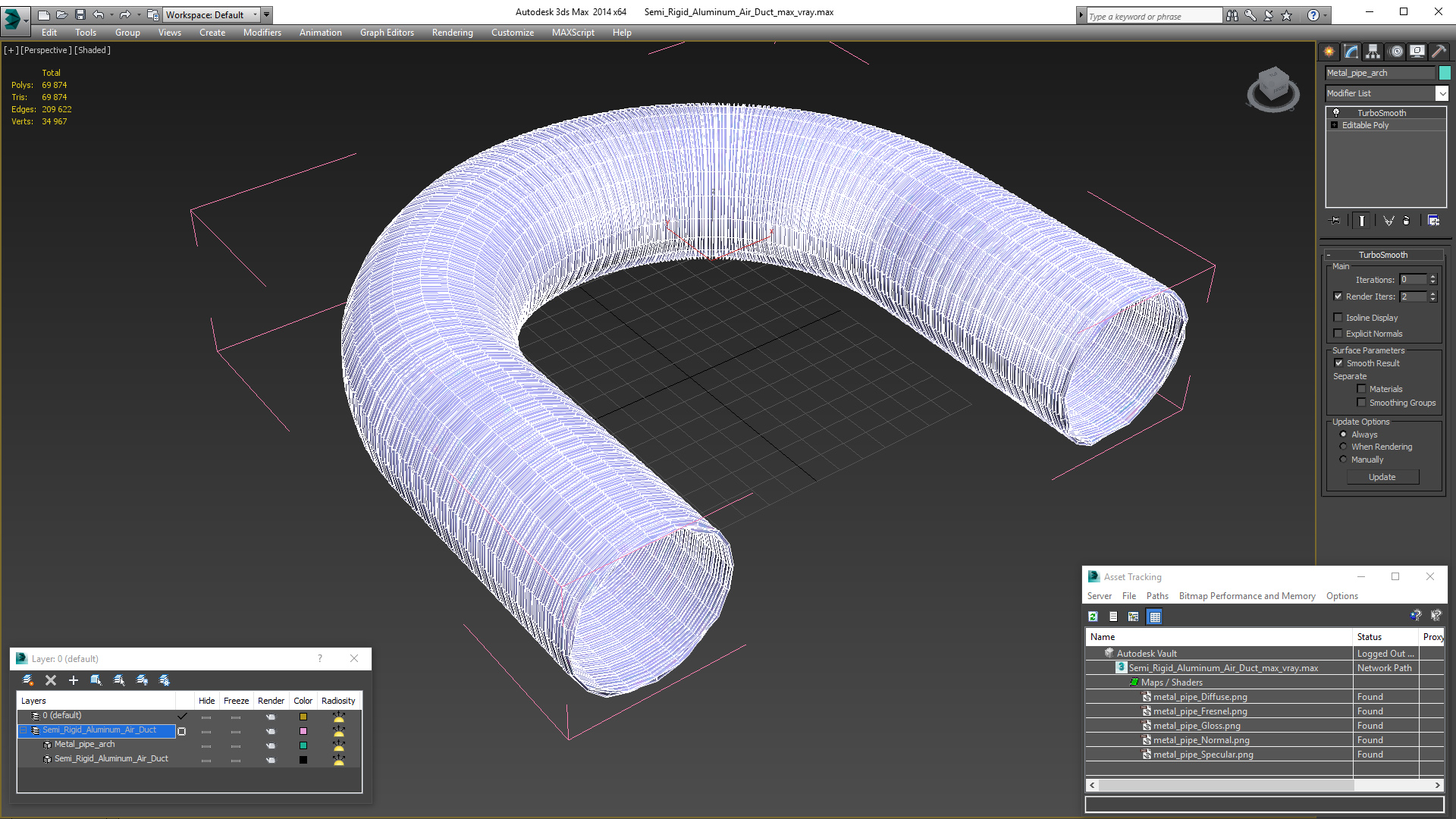Open the Hierarchy command panel tab
This screenshot has height=819, width=1456.
click(1373, 52)
